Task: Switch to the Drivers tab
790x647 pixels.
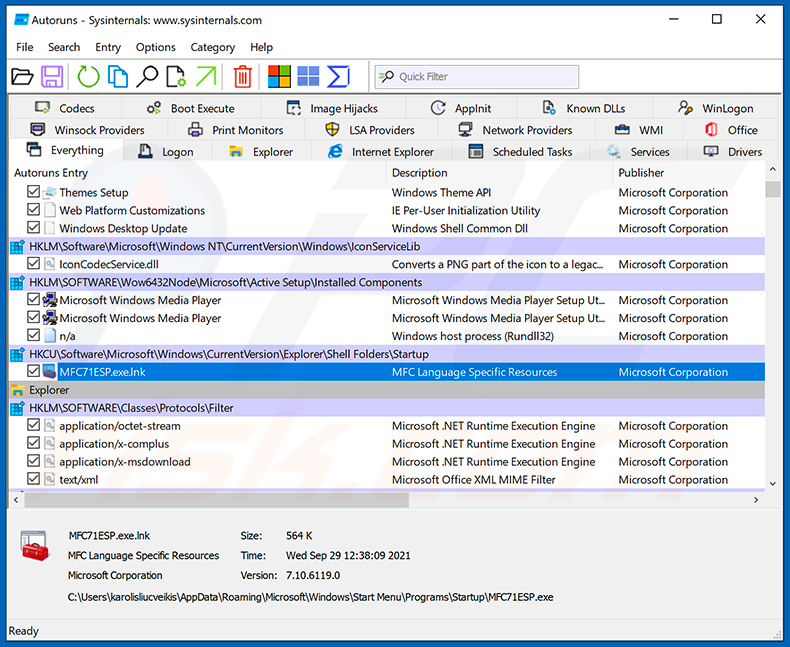Action: [x=734, y=152]
